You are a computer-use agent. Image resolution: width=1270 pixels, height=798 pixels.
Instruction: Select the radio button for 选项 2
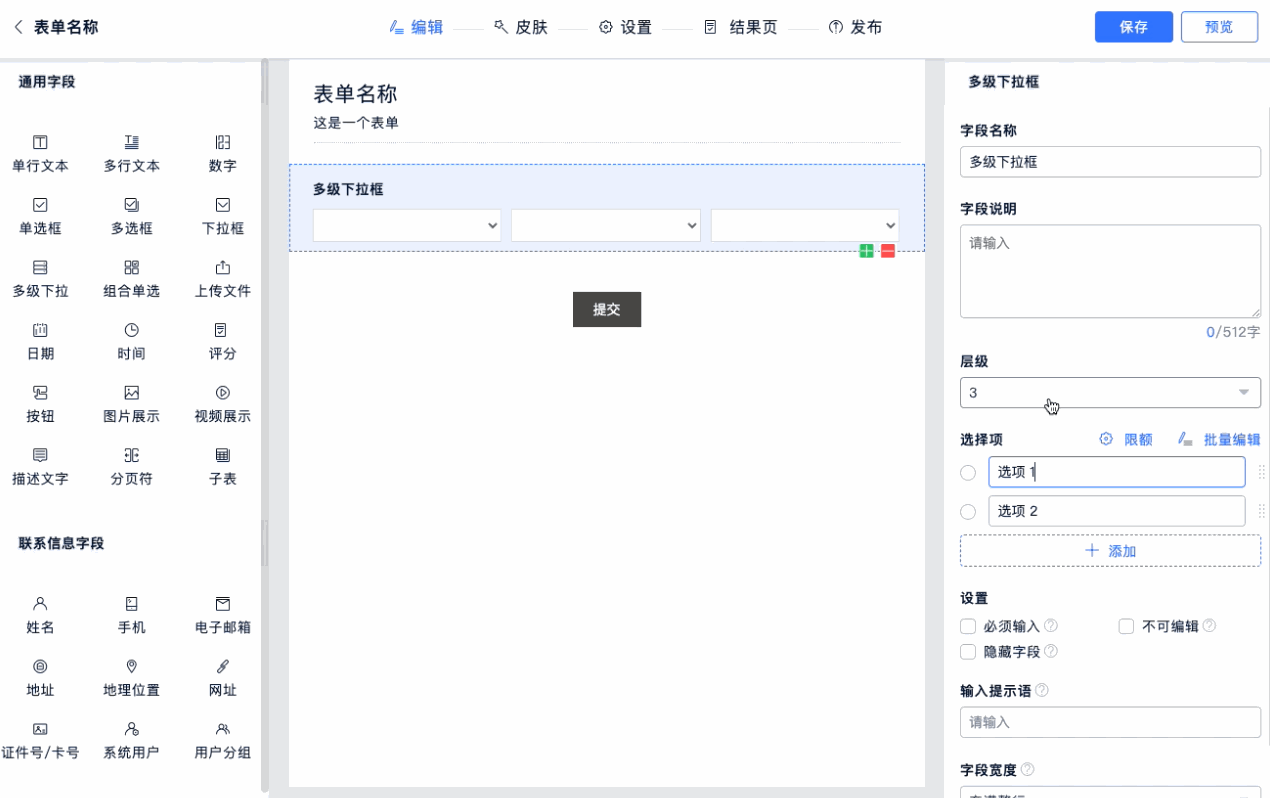[x=968, y=512]
